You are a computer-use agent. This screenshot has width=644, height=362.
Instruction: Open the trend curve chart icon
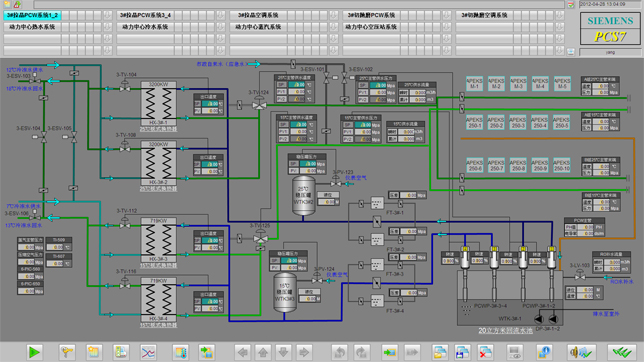[148, 352]
